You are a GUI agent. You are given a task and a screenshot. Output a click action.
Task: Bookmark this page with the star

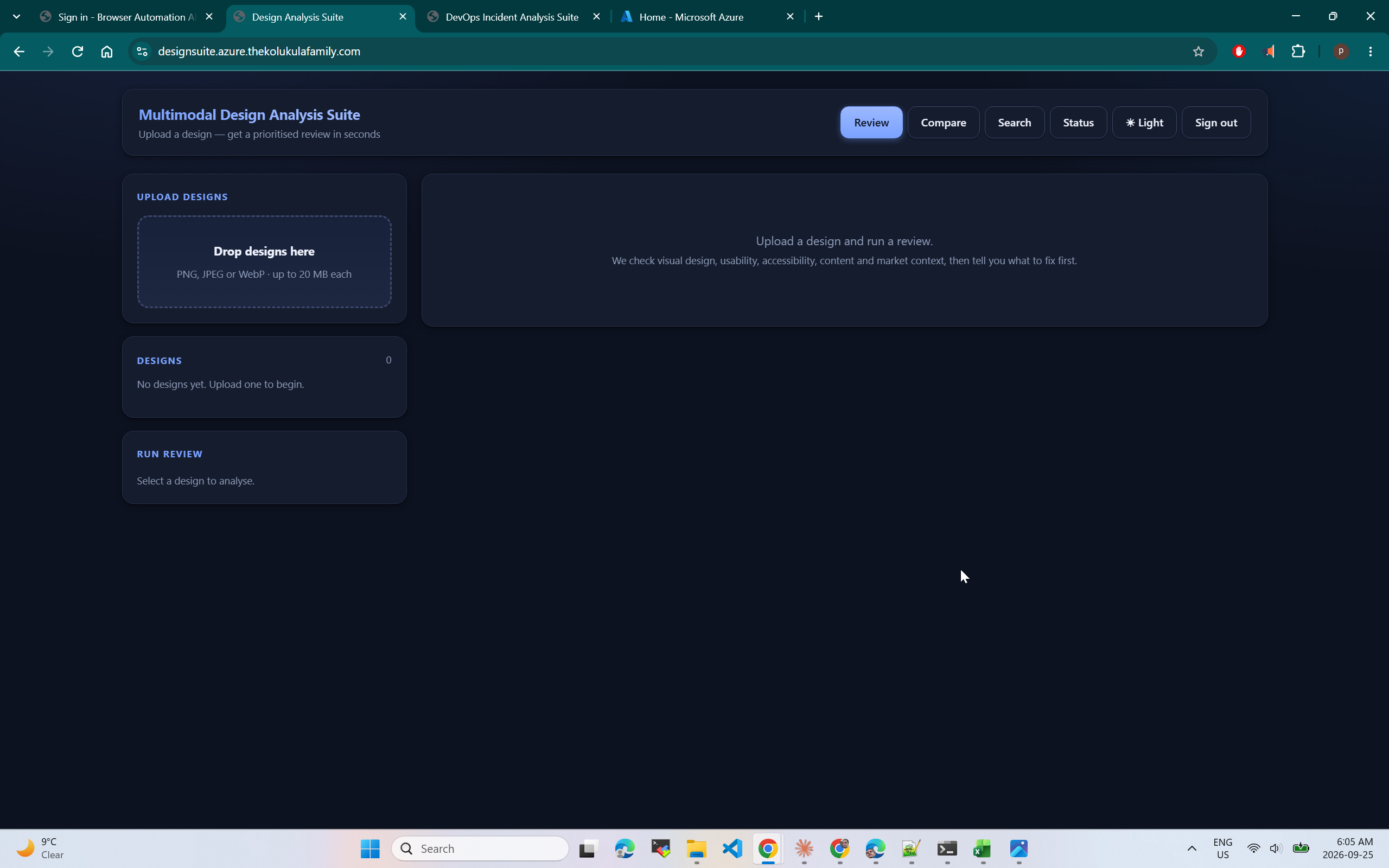point(1198,52)
